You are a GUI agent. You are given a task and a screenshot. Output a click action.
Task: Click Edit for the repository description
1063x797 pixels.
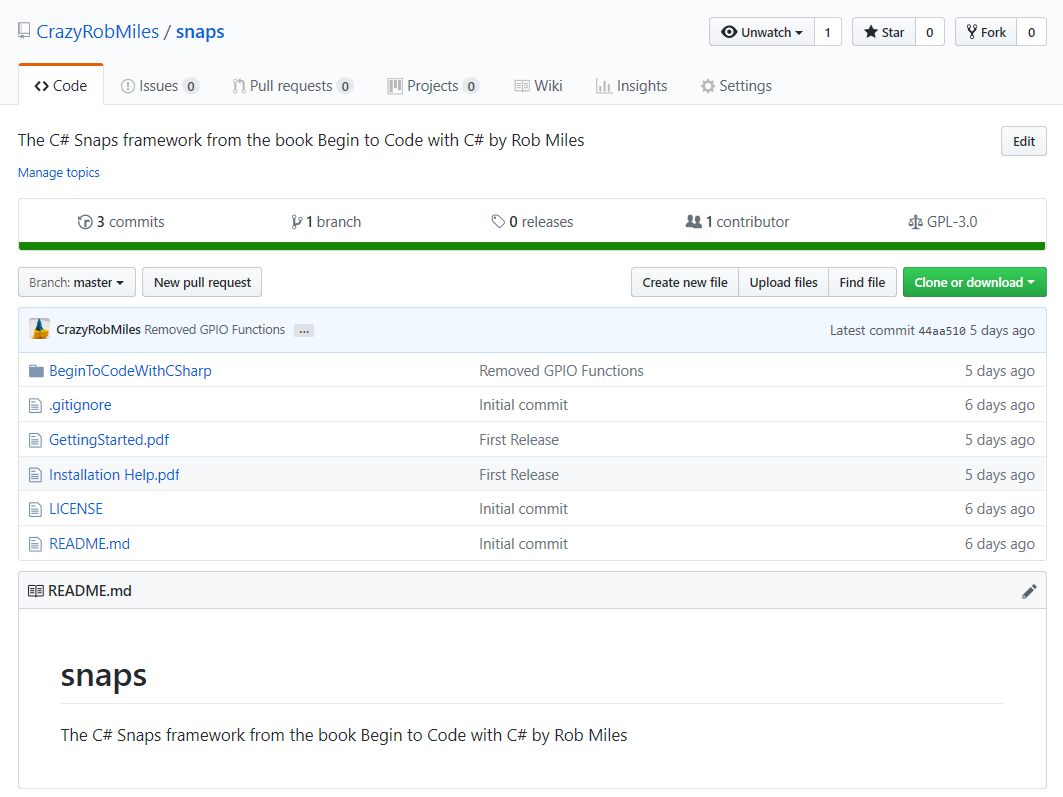click(x=1024, y=141)
